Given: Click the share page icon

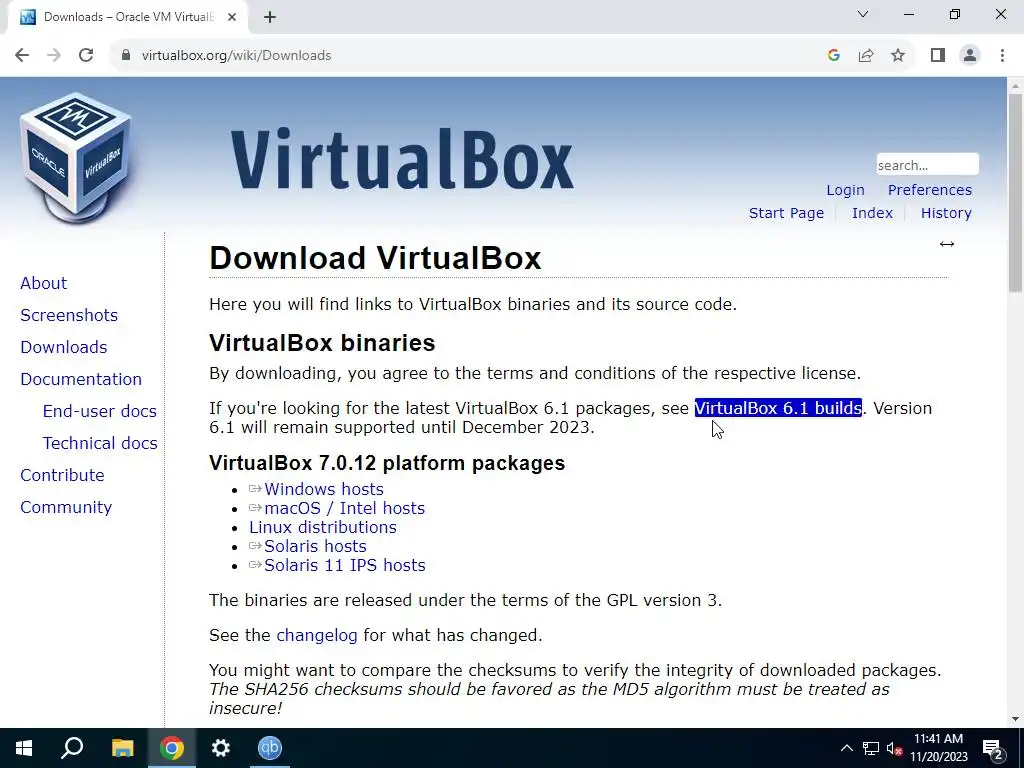Looking at the screenshot, I should [866, 56].
